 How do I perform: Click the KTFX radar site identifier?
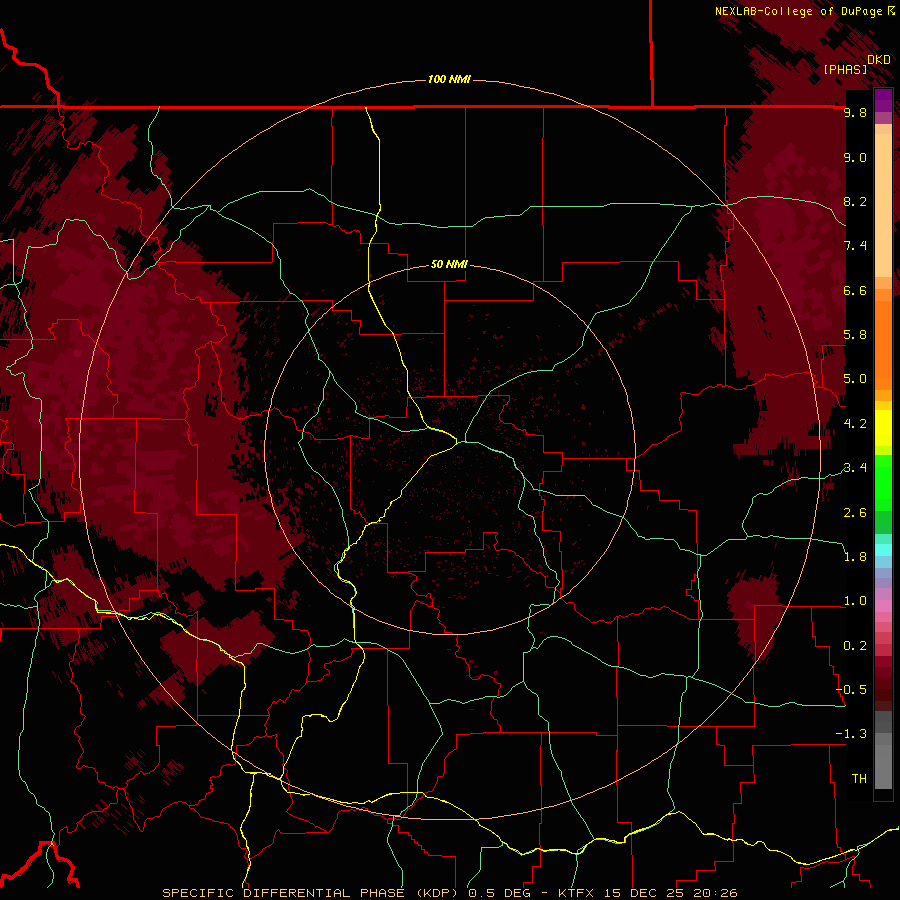(x=578, y=893)
